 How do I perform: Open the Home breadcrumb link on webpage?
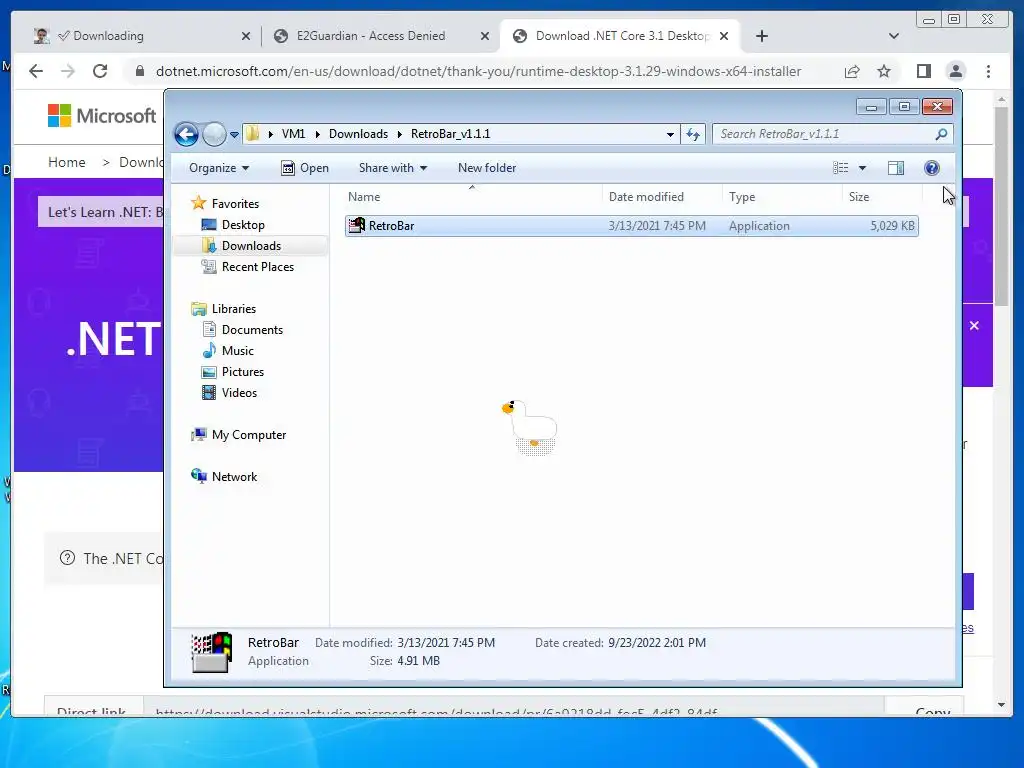67,162
